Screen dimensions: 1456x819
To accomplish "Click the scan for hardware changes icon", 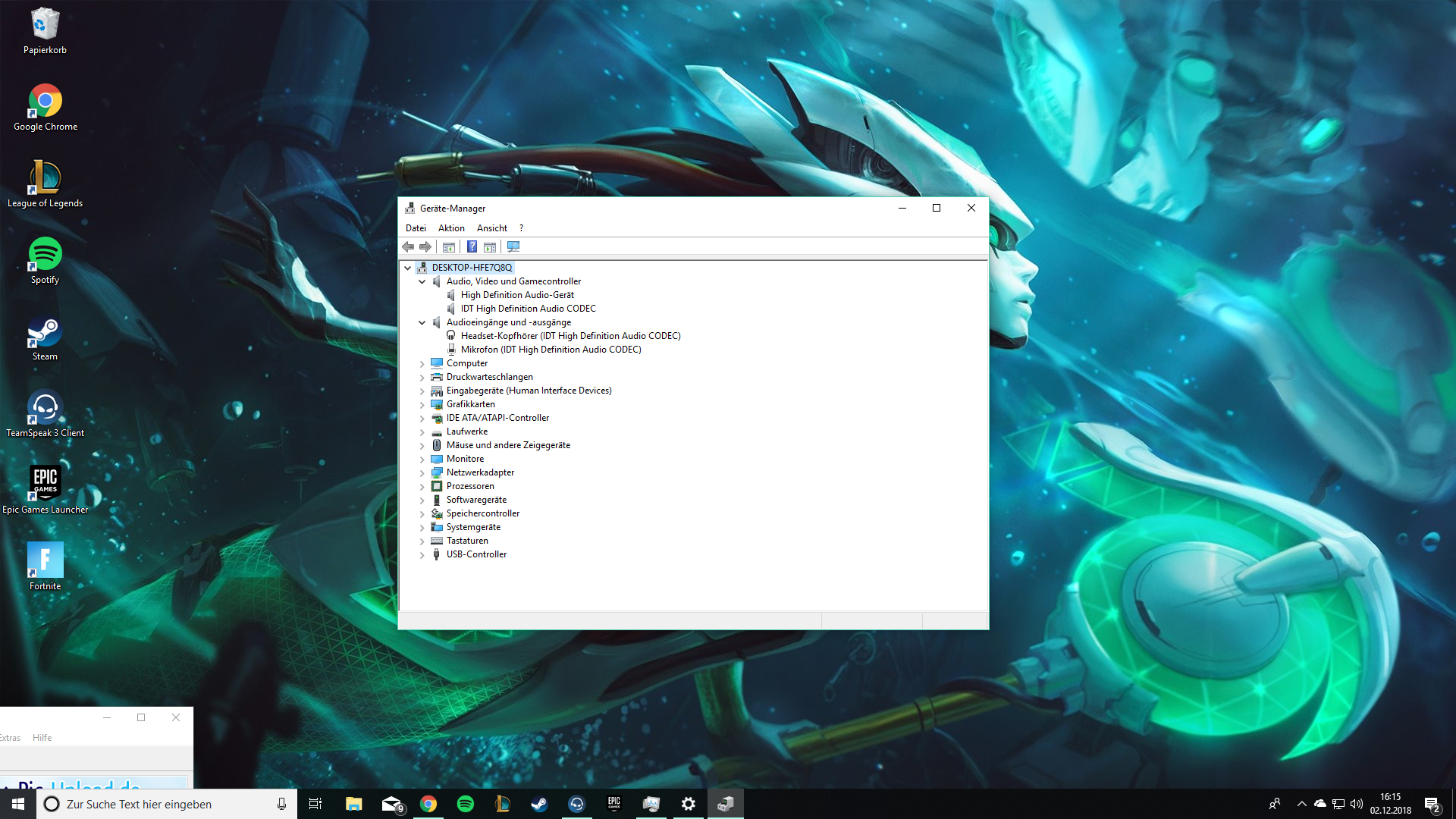I will pyautogui.click(x=513, y=246).
